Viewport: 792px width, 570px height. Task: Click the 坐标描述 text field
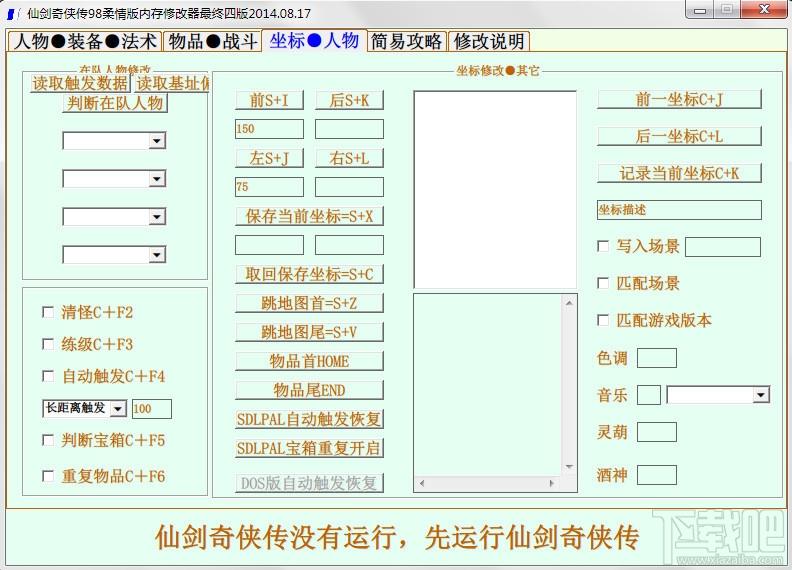pyautogui.click(x=679, y=210)
